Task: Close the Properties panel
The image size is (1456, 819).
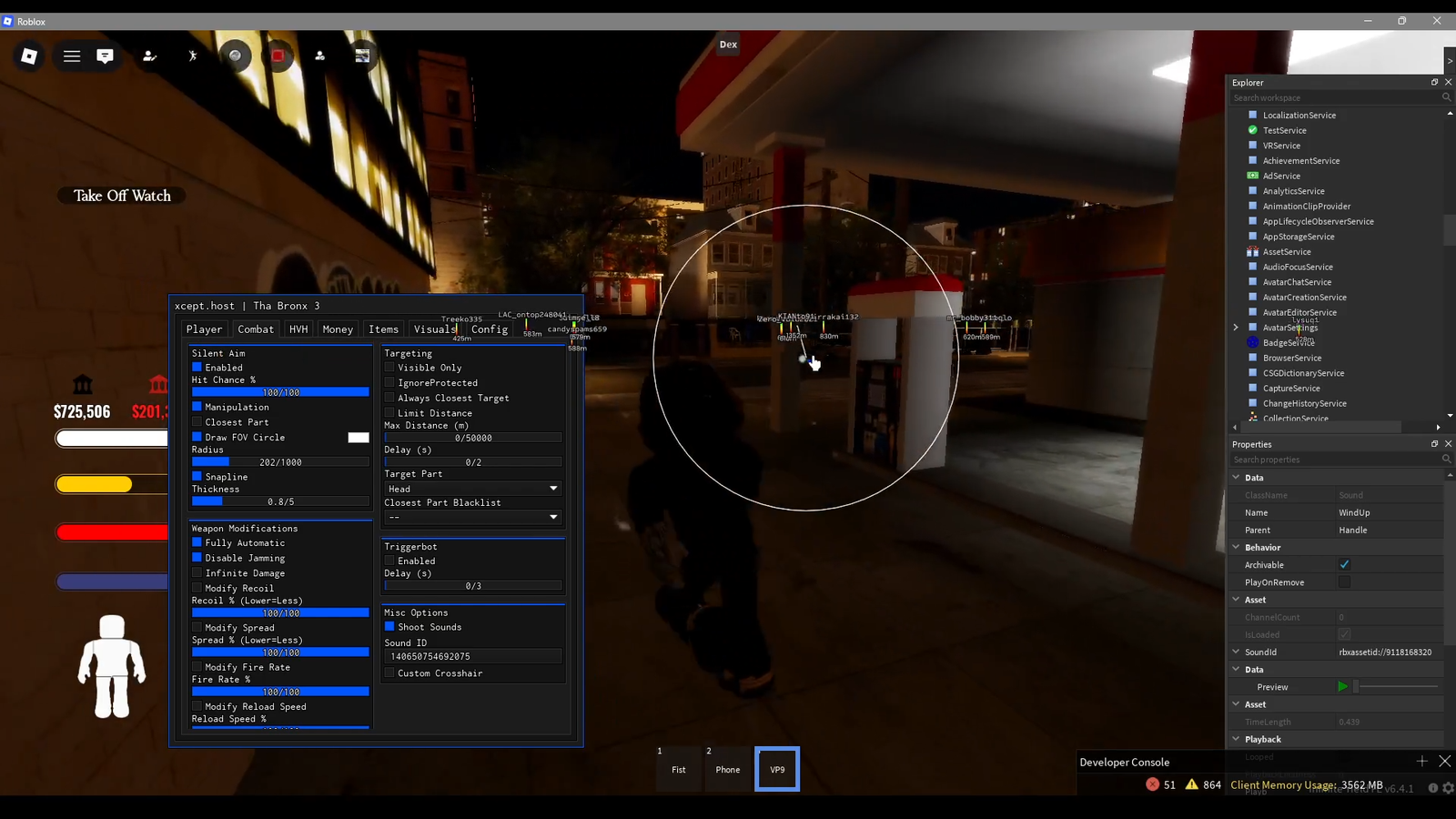Action: (x=1448, y=444)
